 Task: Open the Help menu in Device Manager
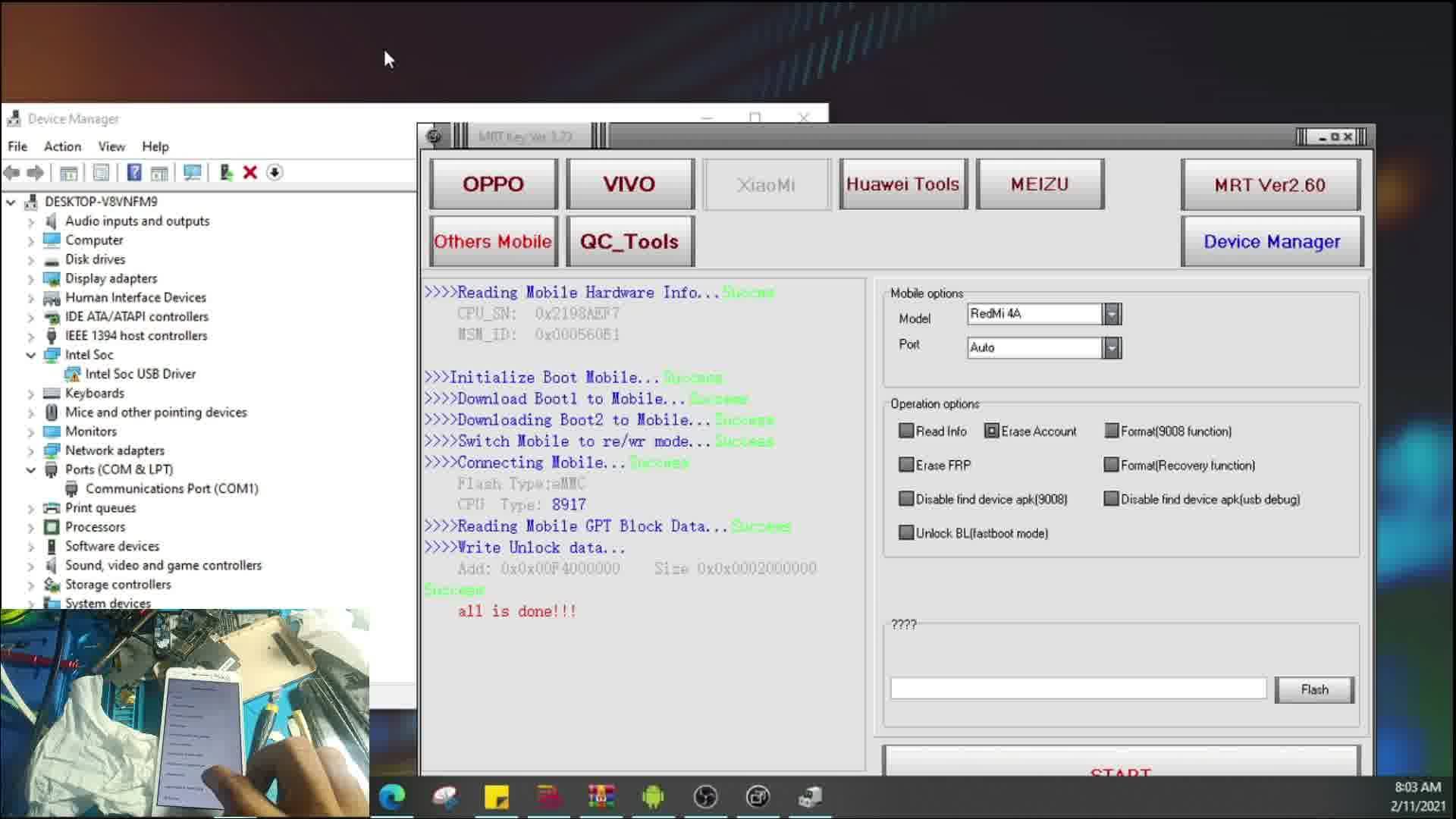155,146
